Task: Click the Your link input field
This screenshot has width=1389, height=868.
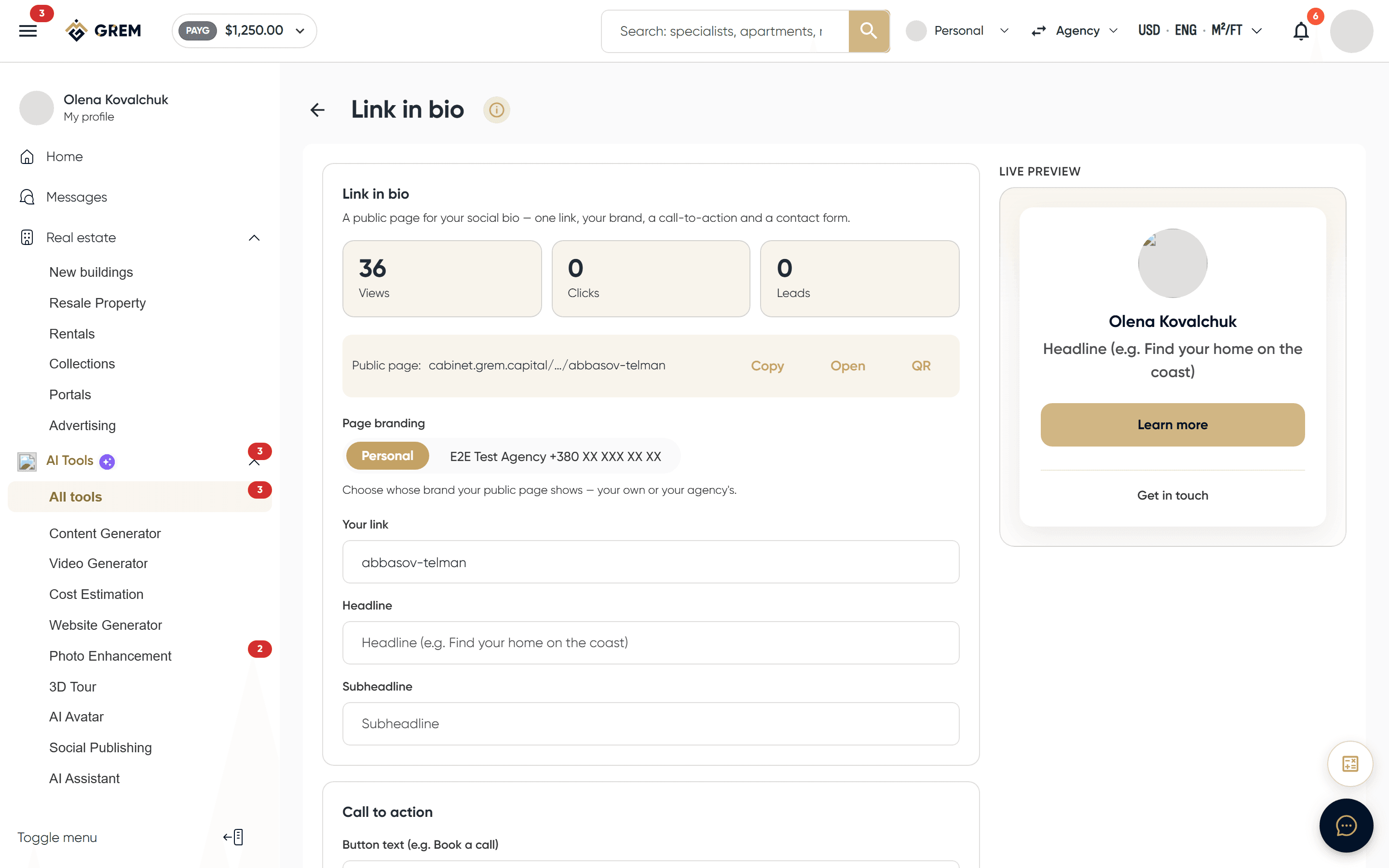Action: pos(651,562)
